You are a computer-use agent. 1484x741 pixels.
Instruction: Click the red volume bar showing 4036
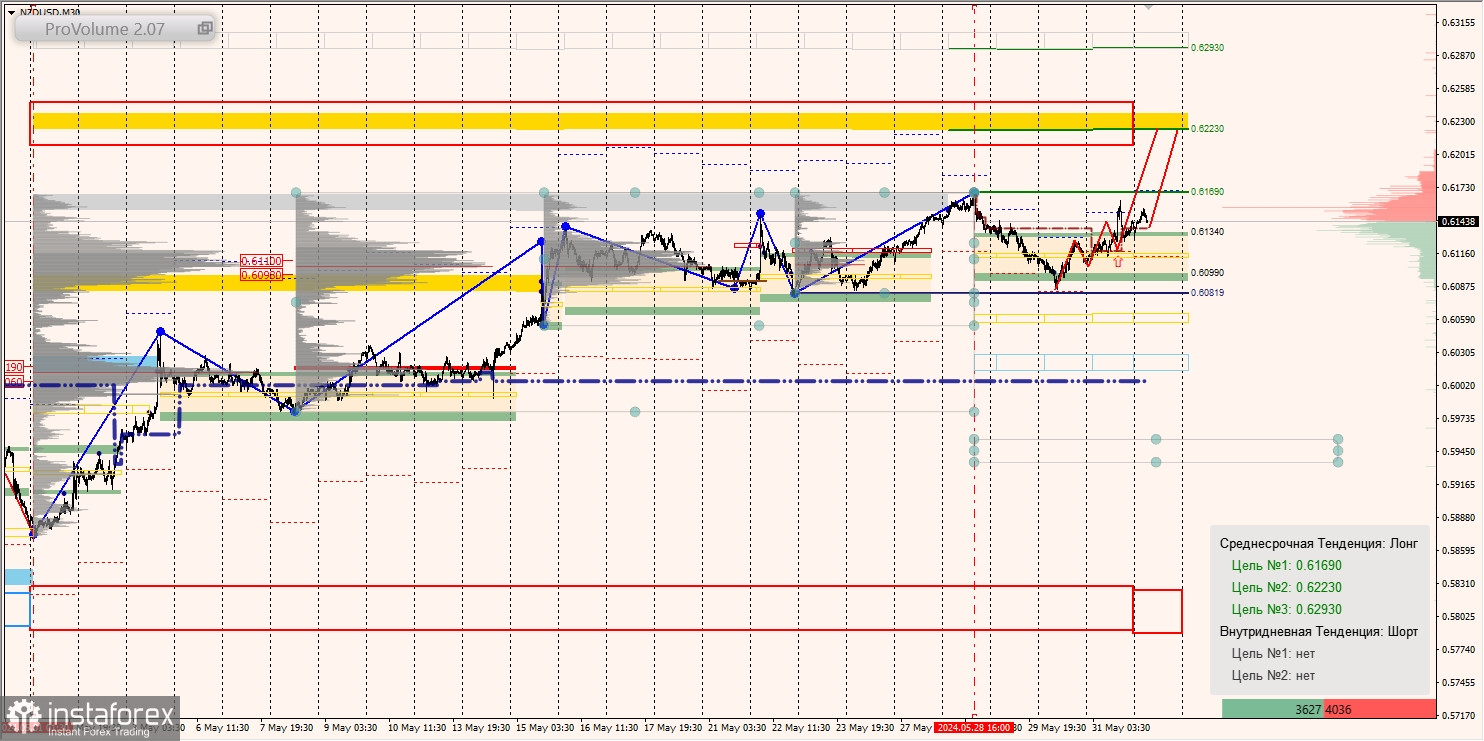[x=1379, y=708]
